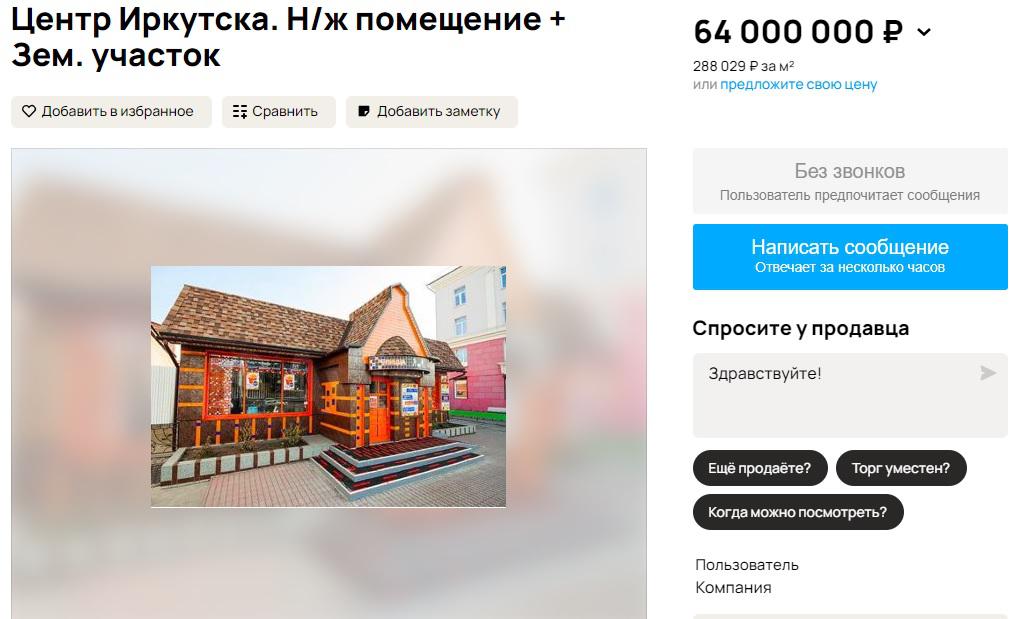Open the building photo in the gallery

(328, 387)
